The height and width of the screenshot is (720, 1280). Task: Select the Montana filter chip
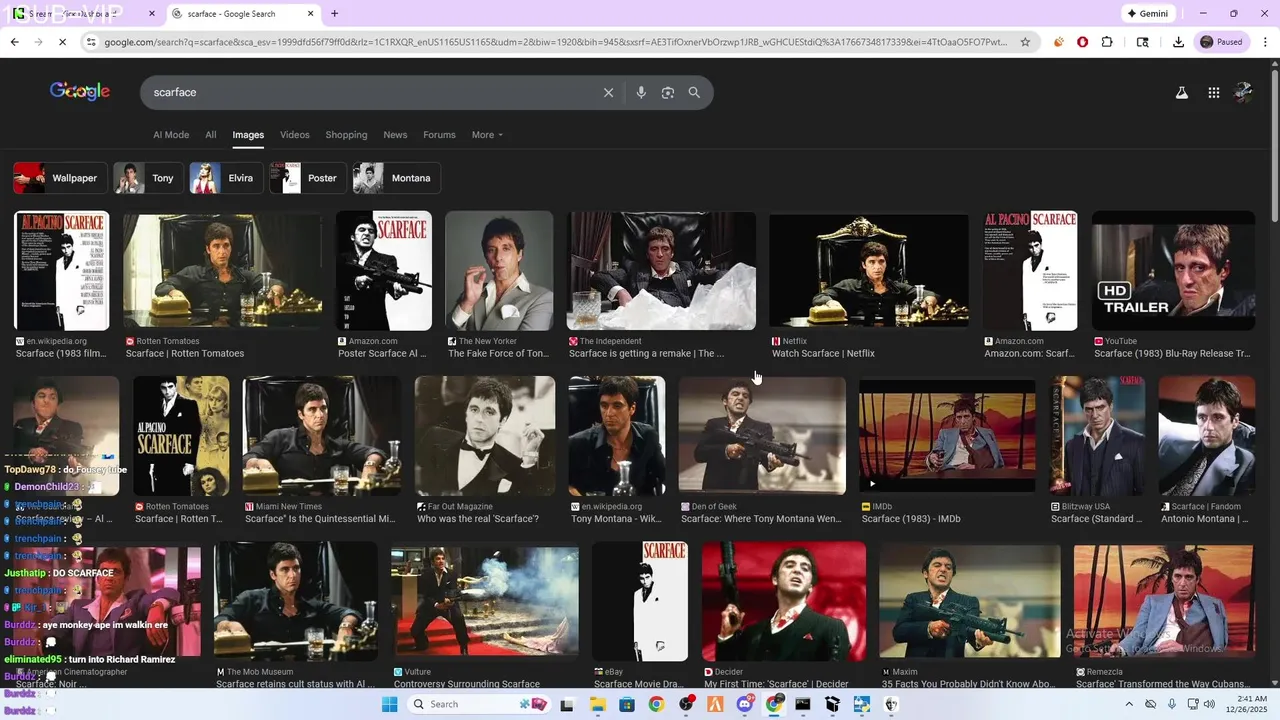coord(397,178)
